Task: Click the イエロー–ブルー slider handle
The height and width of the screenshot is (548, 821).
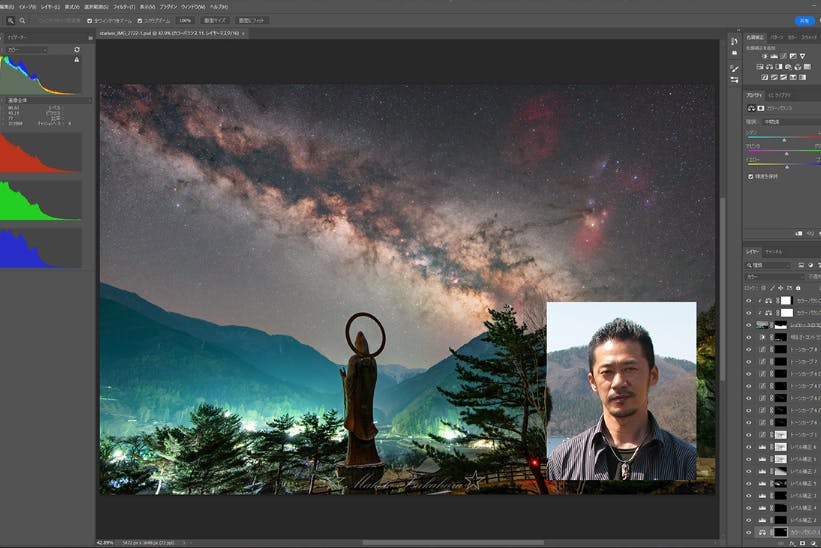Action: coord(787,167)
